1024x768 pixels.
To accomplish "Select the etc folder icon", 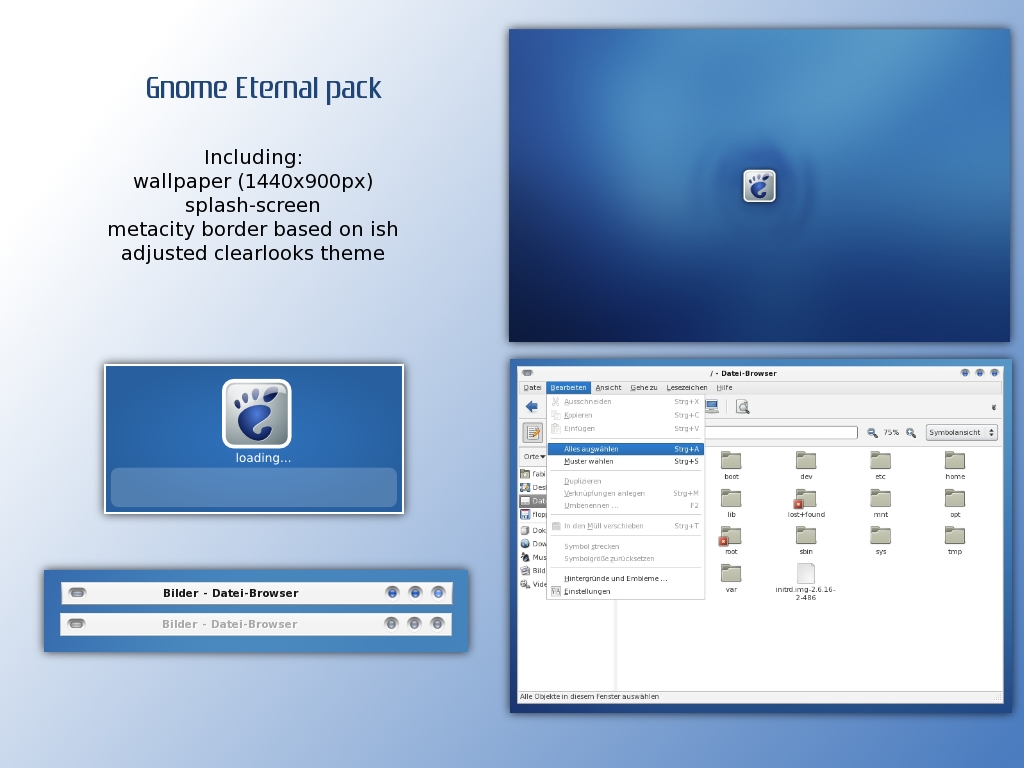I will 880,460.
